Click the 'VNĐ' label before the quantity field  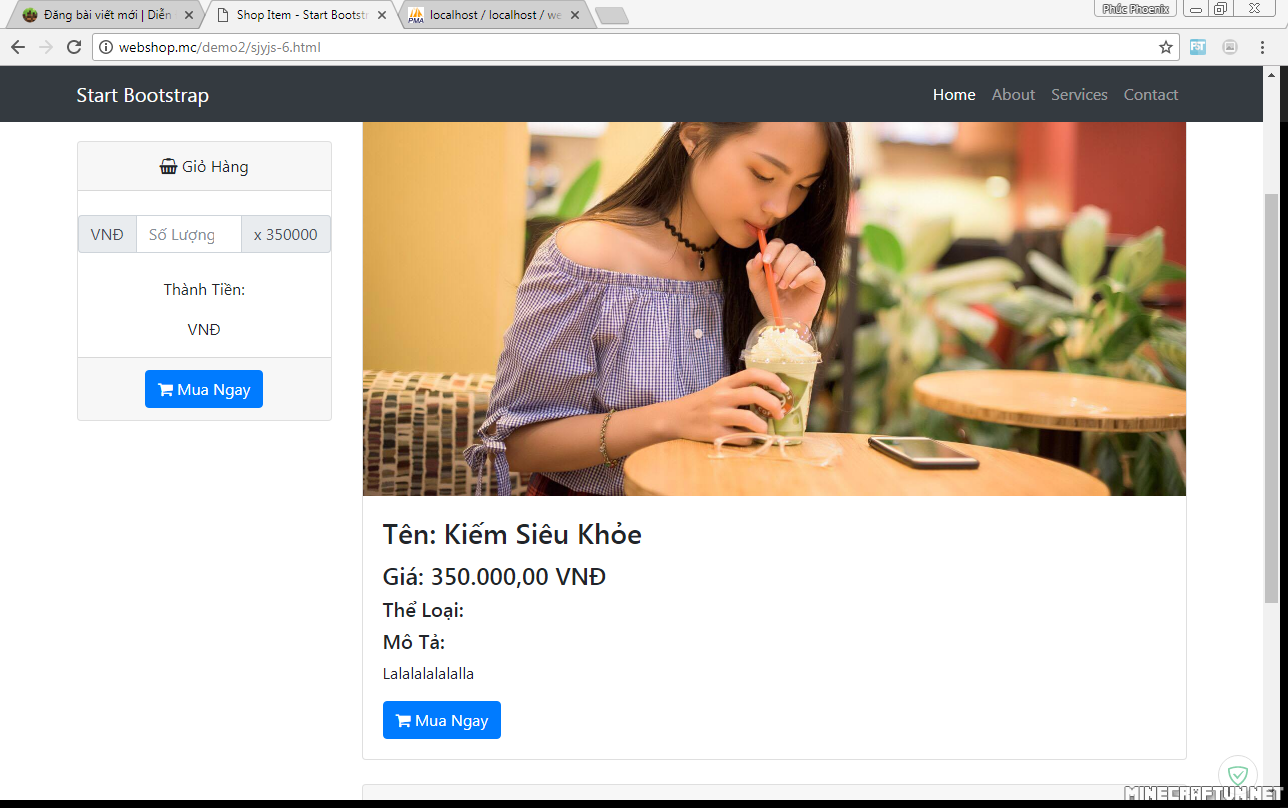[x=107, y=235]
